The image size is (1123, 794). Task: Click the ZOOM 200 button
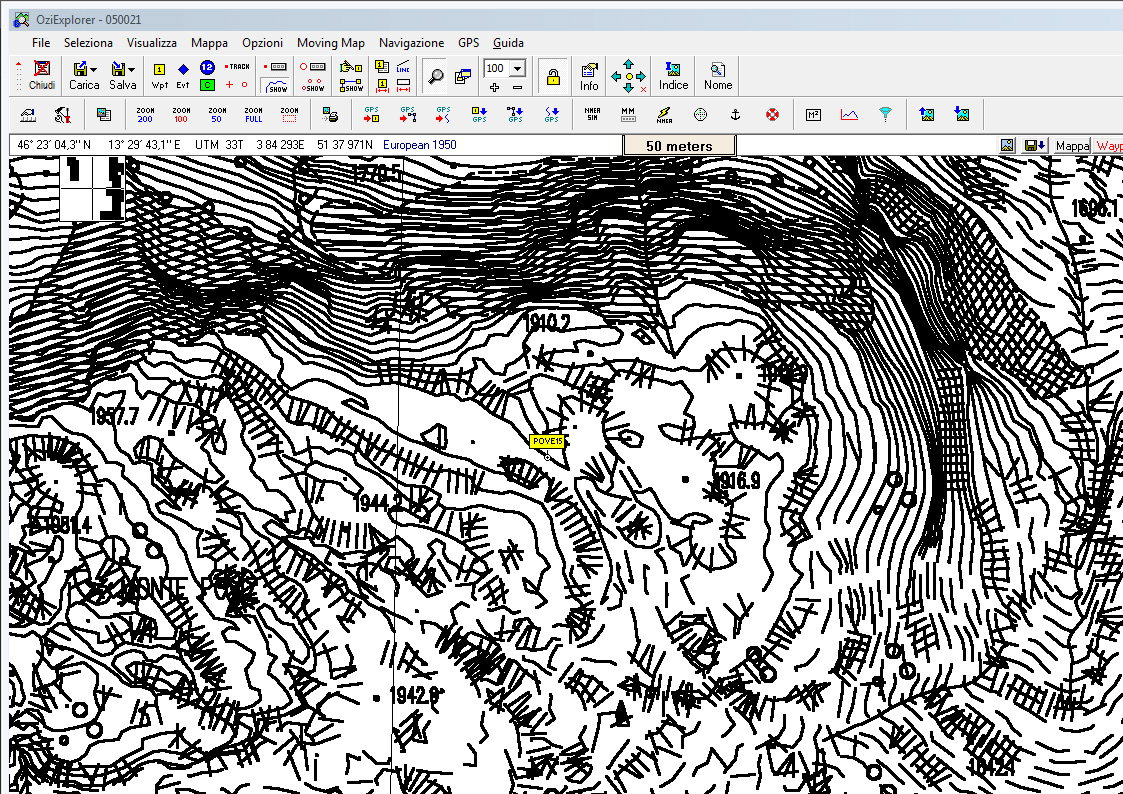tap(145, 114)
